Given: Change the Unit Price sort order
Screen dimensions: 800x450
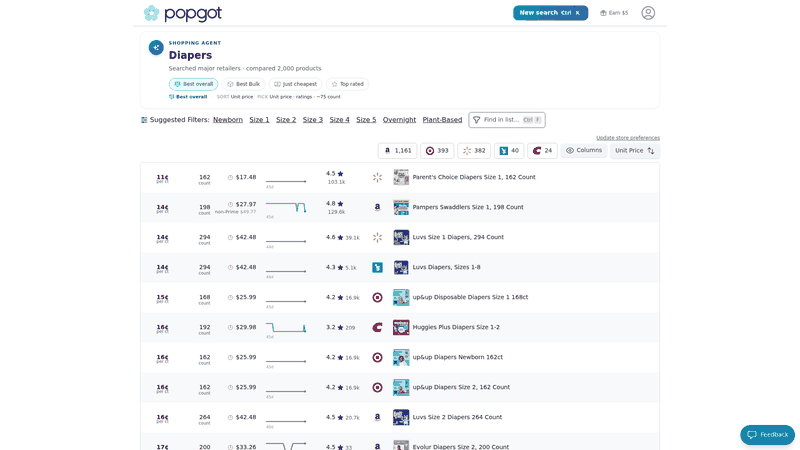Looking at the screenshot, I should click(635, 151).
